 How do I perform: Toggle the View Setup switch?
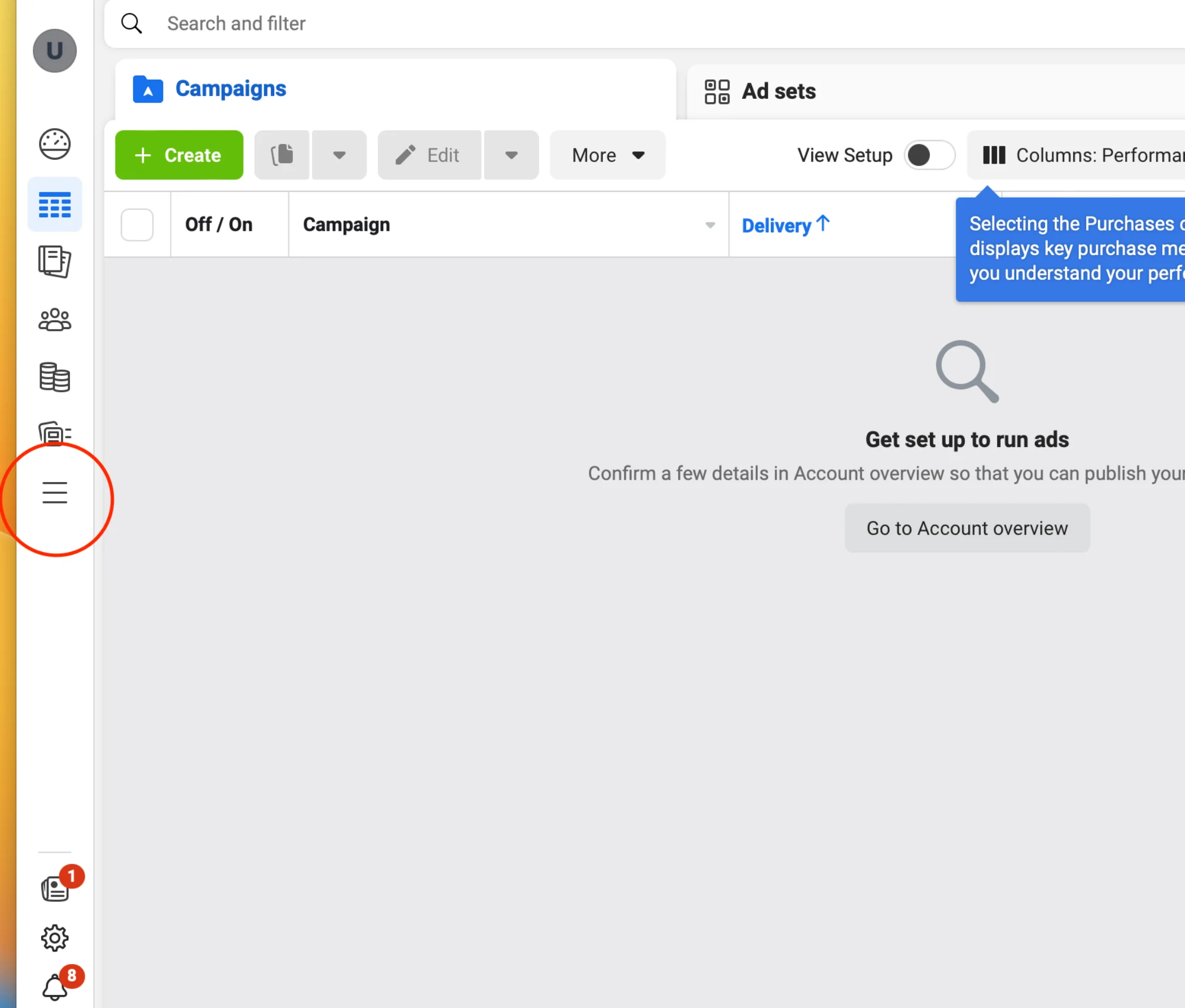tap(929, 155)
